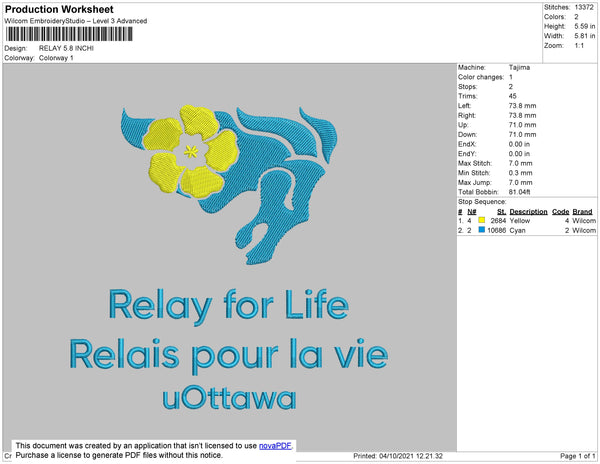Click the 'St.' column header
Viewport: 600px width, 464px height.
(501, 212)
